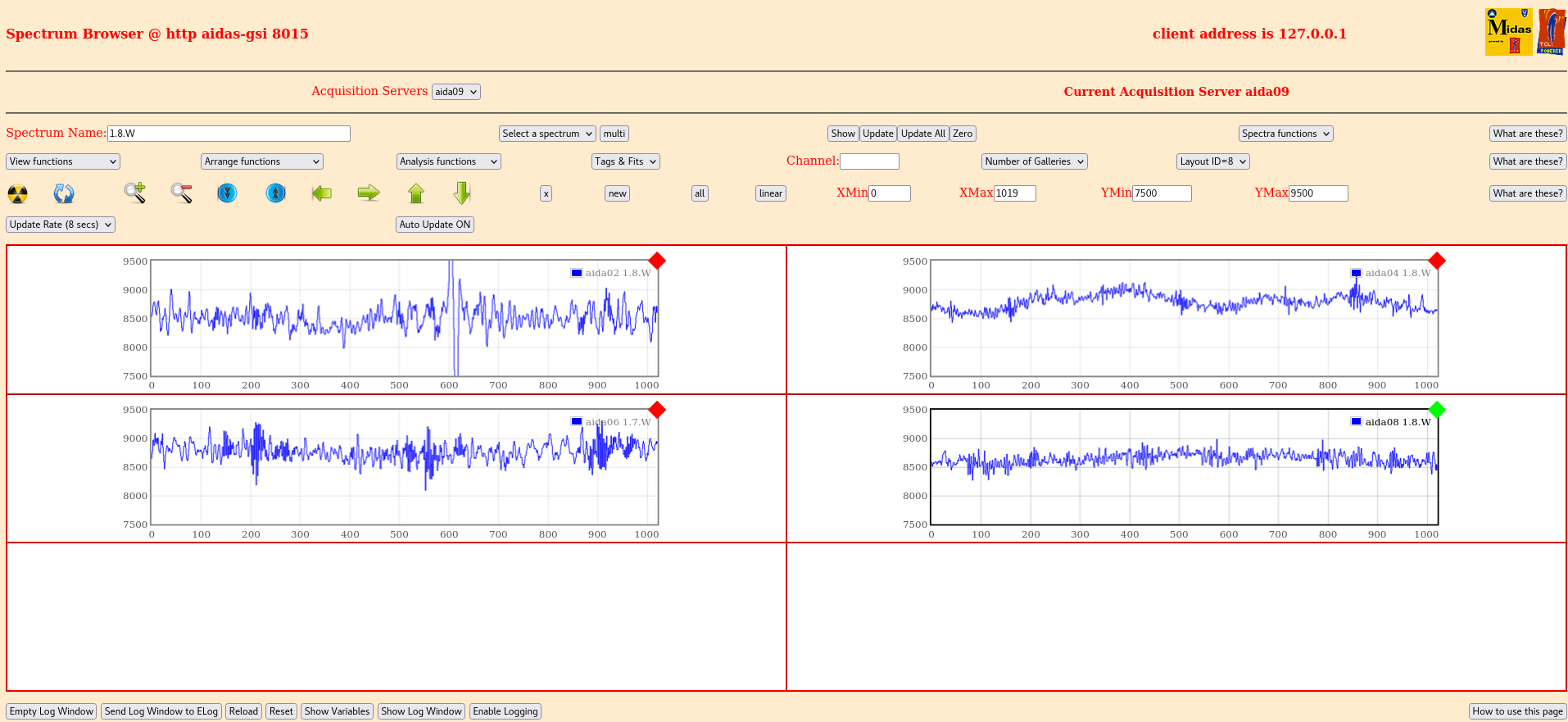Click red diamond marker on aida06 plot
The width and height of the screenshot is (1568, 722).
point(657,410)
